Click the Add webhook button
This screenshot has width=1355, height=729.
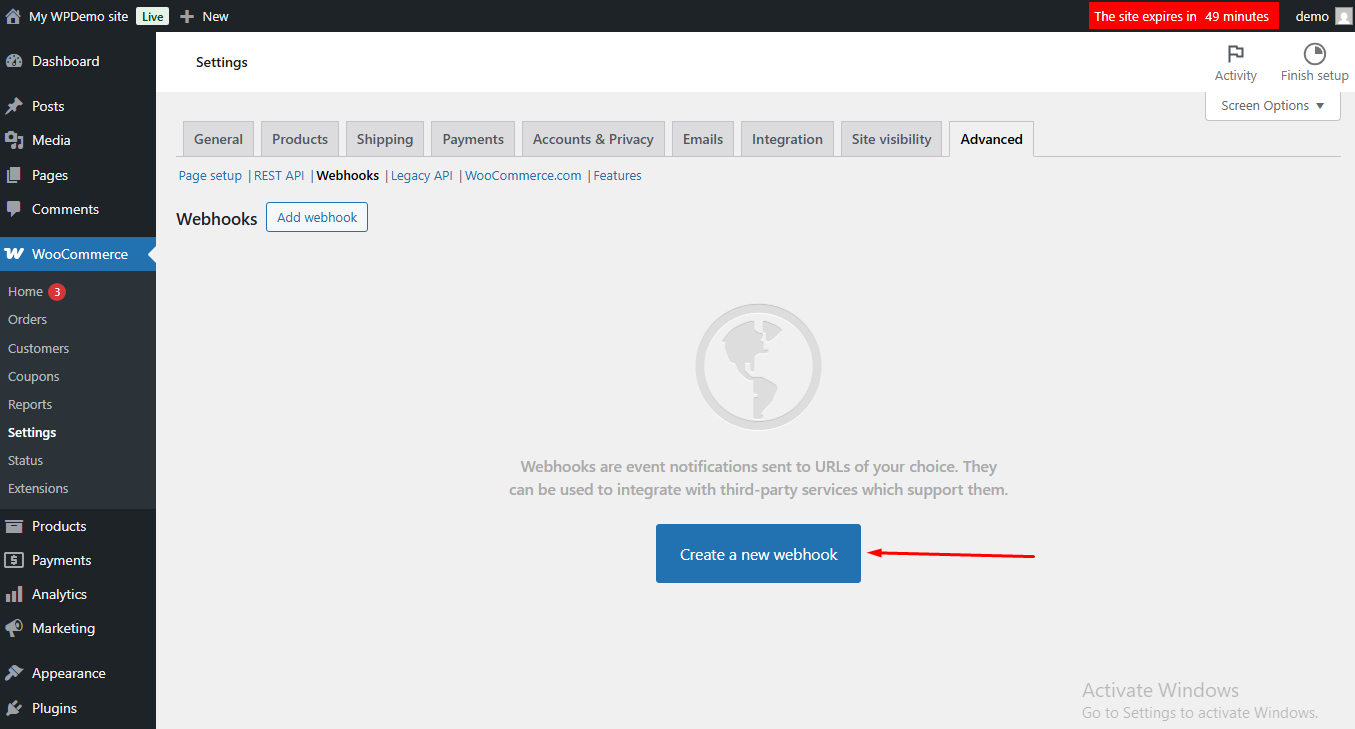click(317, 217)
